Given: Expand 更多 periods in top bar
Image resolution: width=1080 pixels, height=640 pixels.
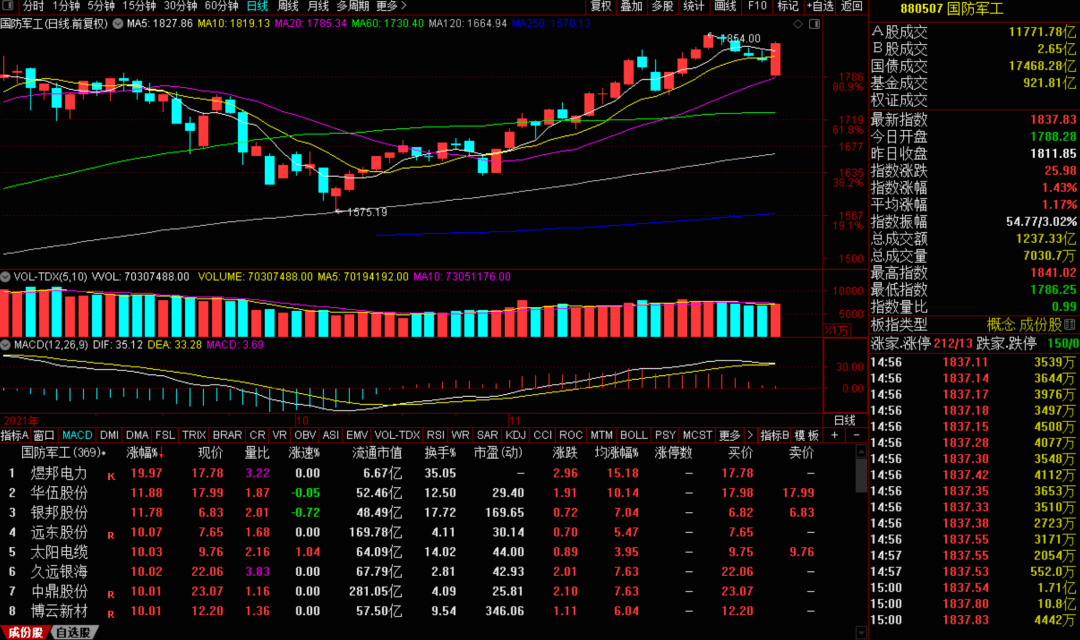Looking at the screenshot, I should coord(391,6).
